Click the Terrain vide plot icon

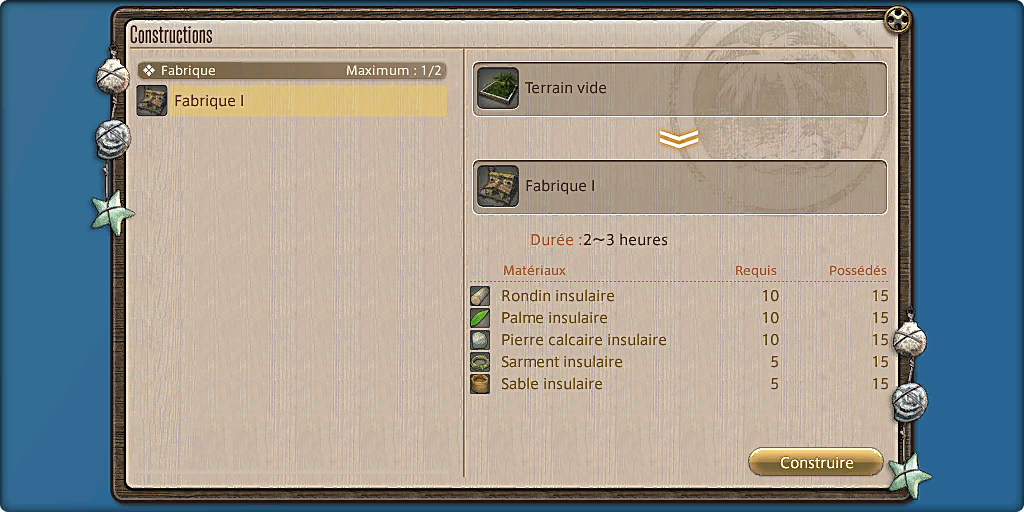click(x=498, y=88)
